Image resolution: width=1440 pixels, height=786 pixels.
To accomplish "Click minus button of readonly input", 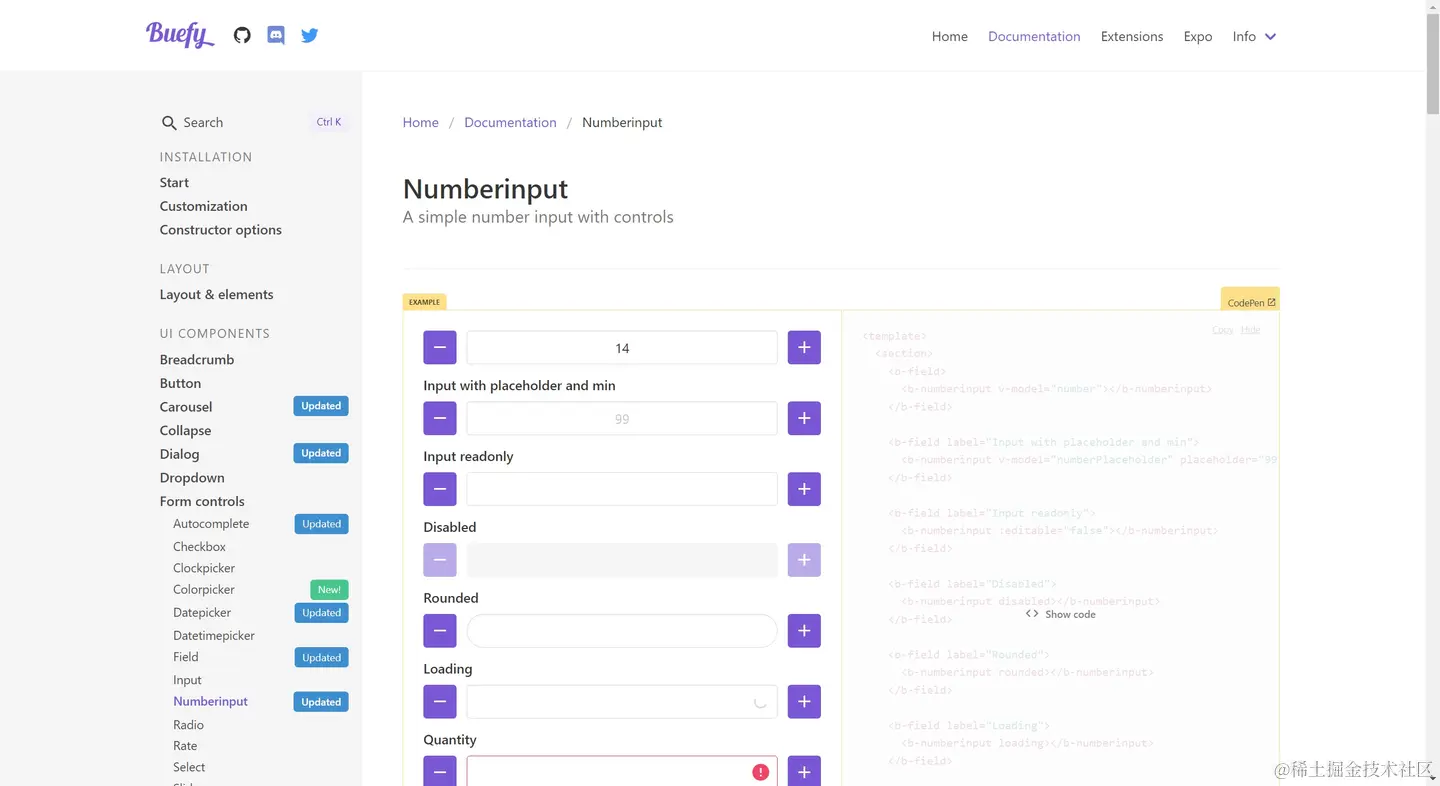I will (x=440, y=490).
